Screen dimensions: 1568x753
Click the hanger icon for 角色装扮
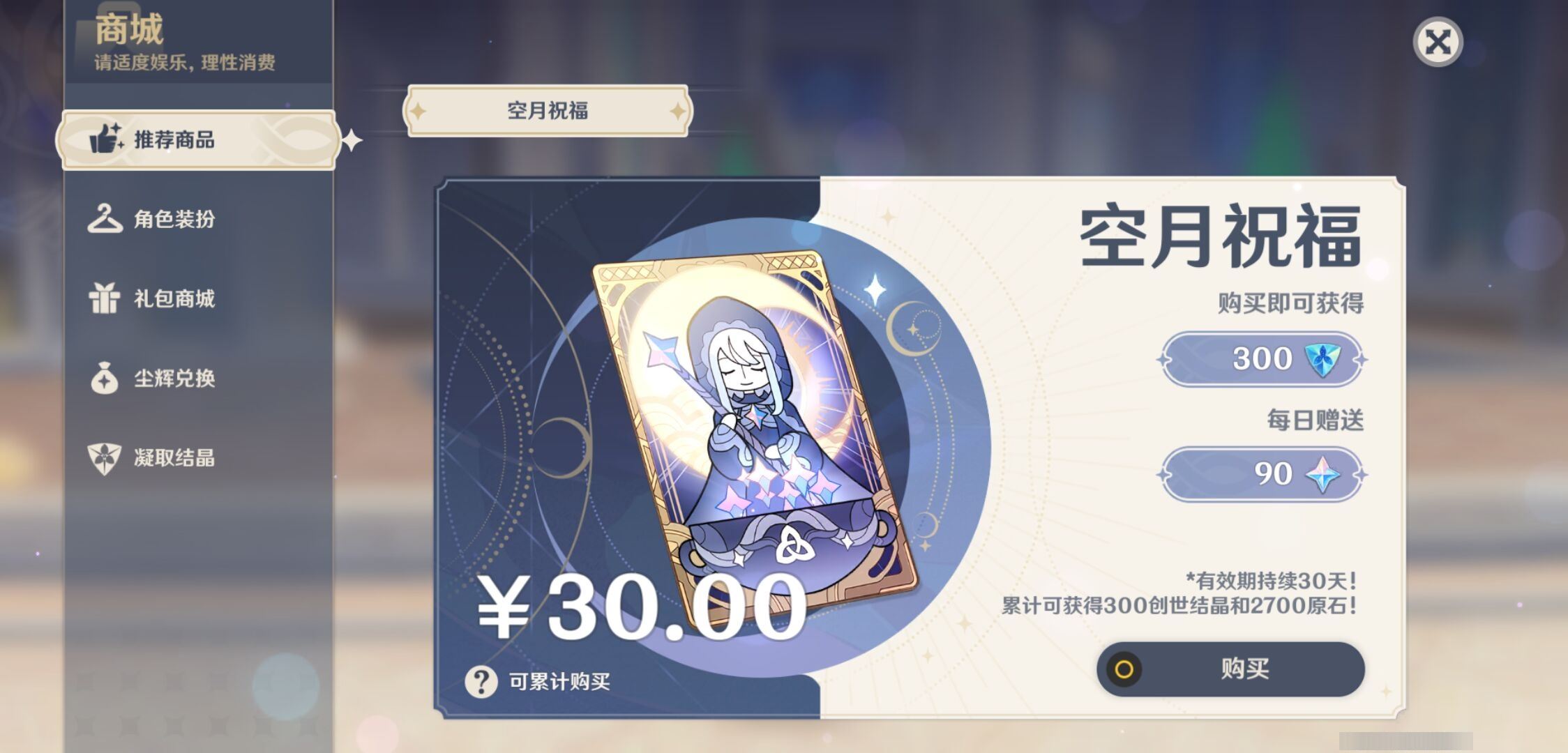pyautogui.click(x=105, y=218)
